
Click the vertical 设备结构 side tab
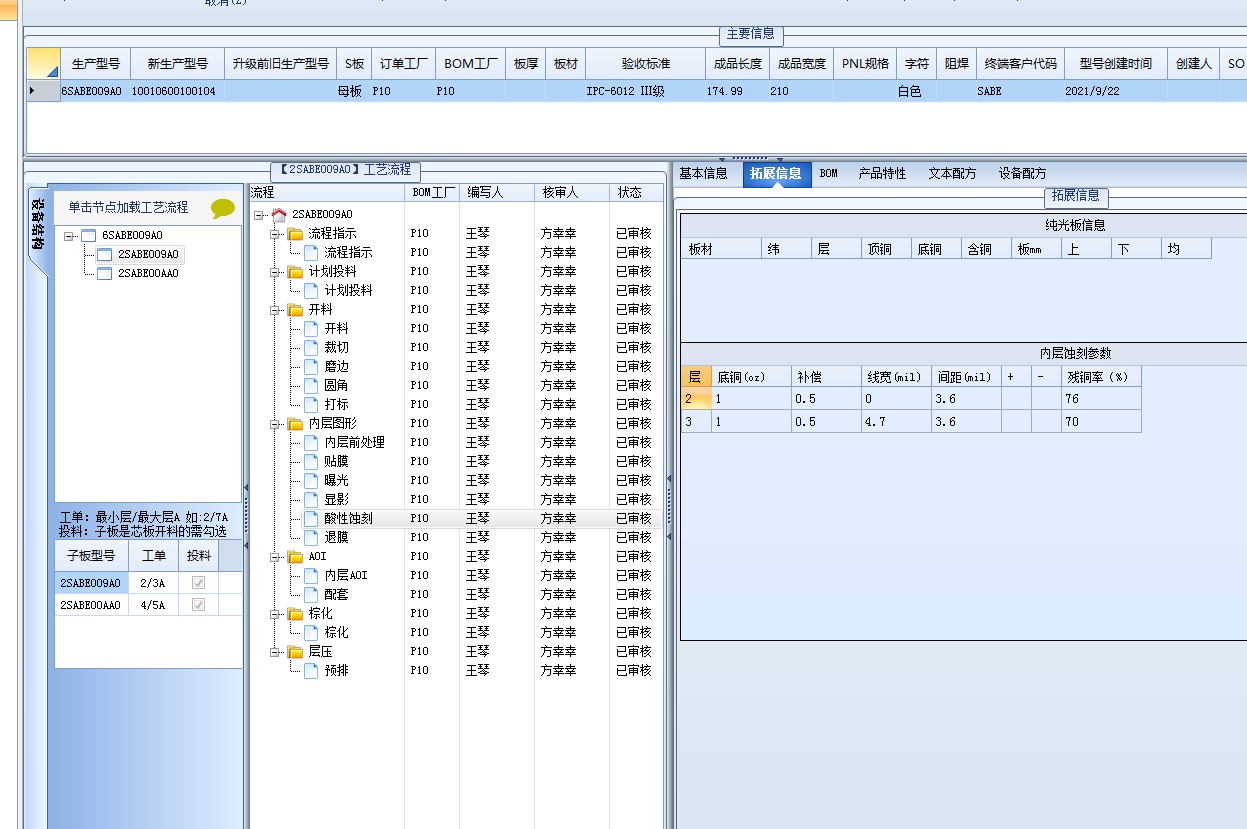coord(37,228)
